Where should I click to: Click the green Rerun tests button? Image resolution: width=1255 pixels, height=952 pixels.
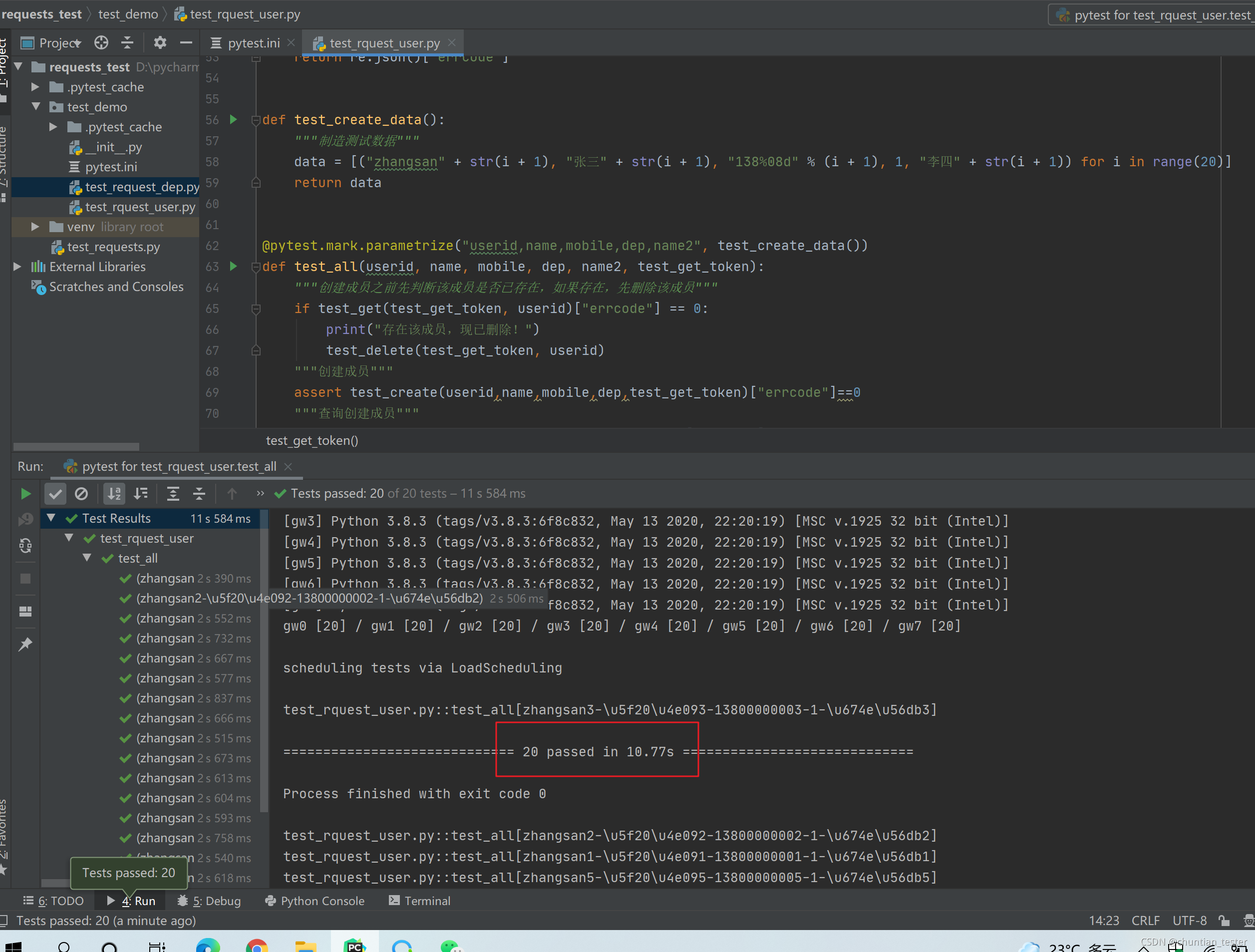[x=25, y=494]
